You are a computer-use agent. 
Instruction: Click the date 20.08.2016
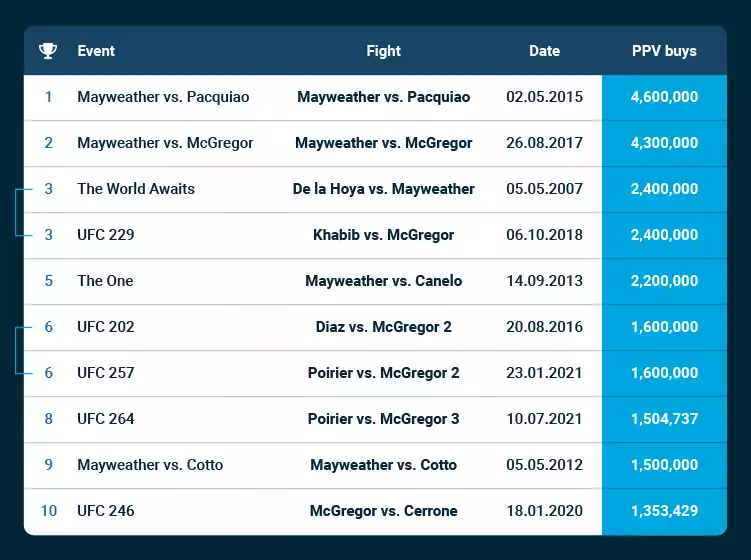[545, 327]
